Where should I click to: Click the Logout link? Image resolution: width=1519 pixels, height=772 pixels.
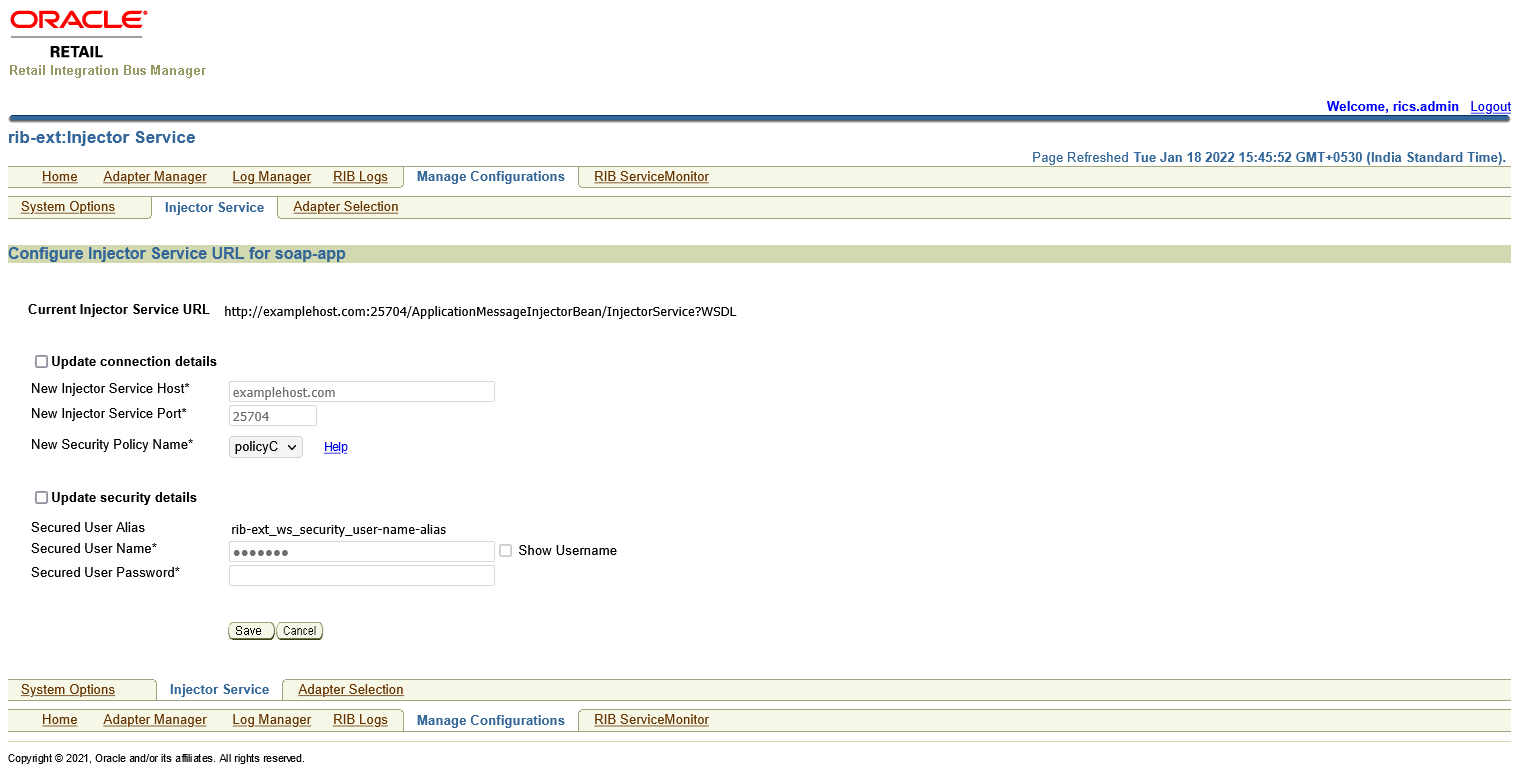(1490, 107)
